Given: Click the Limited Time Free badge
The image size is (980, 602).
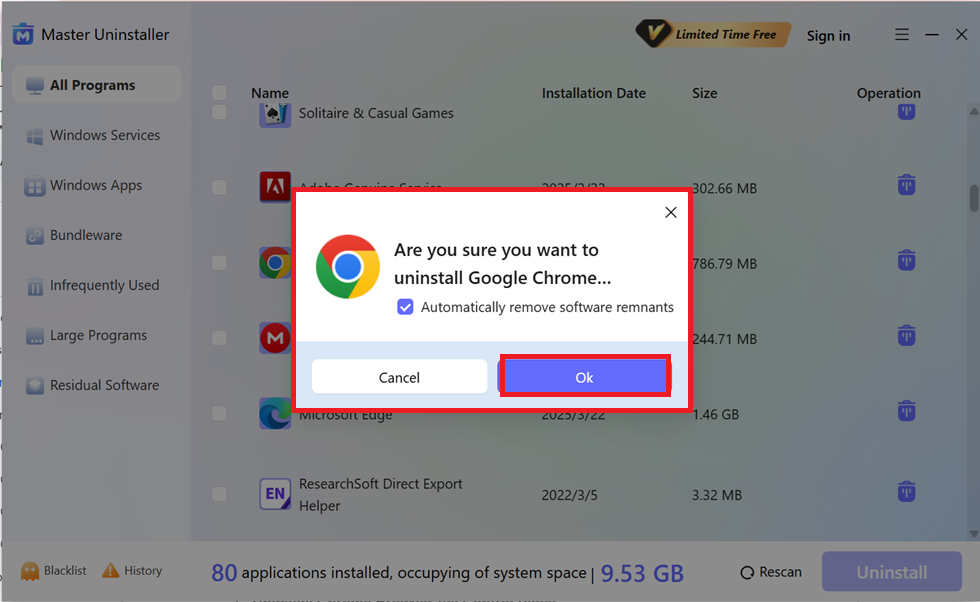Looking at the screenshot, I should pos(713,34).
